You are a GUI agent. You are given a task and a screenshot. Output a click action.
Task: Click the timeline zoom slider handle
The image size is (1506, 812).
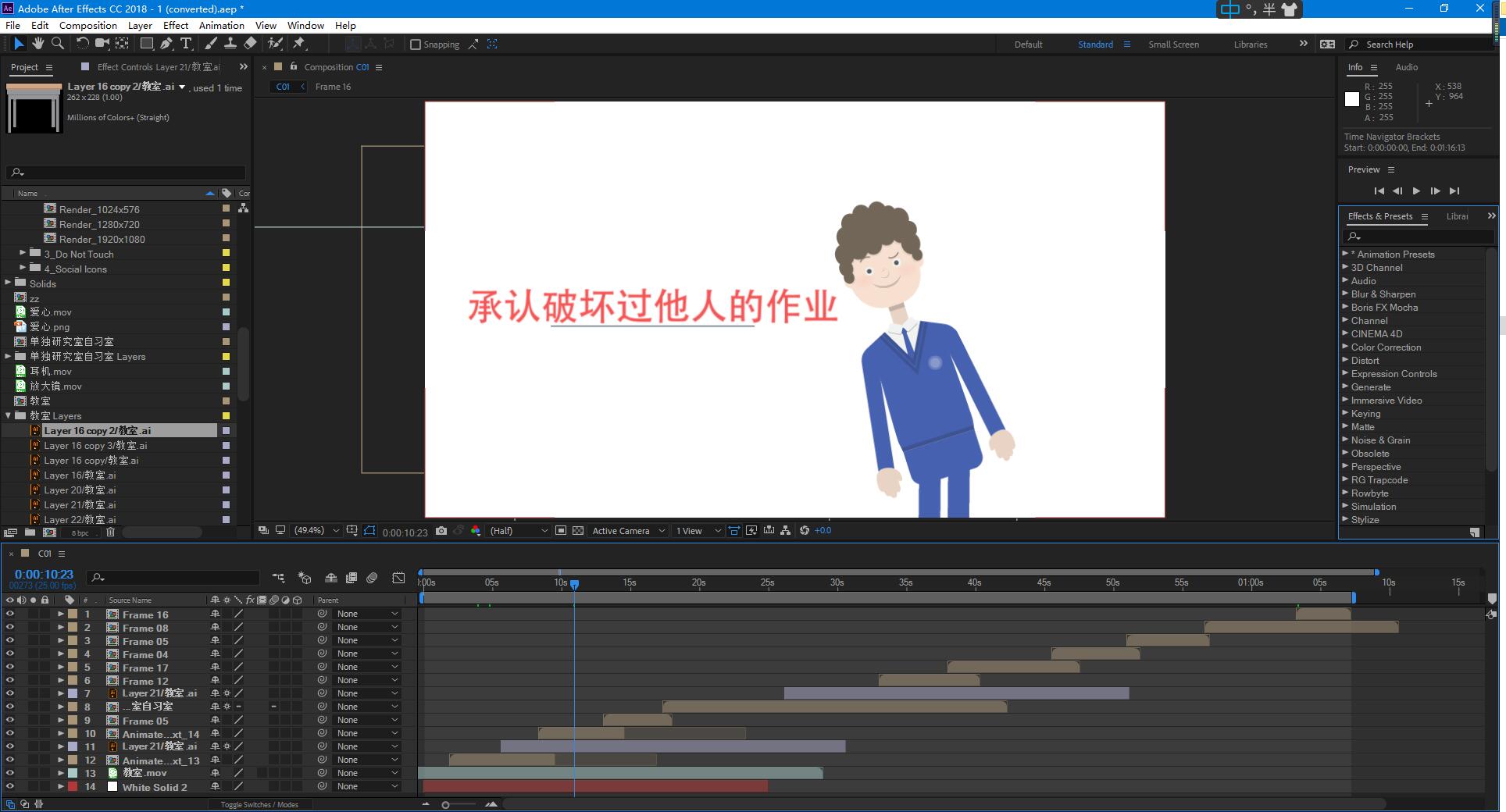click(445, 804)
